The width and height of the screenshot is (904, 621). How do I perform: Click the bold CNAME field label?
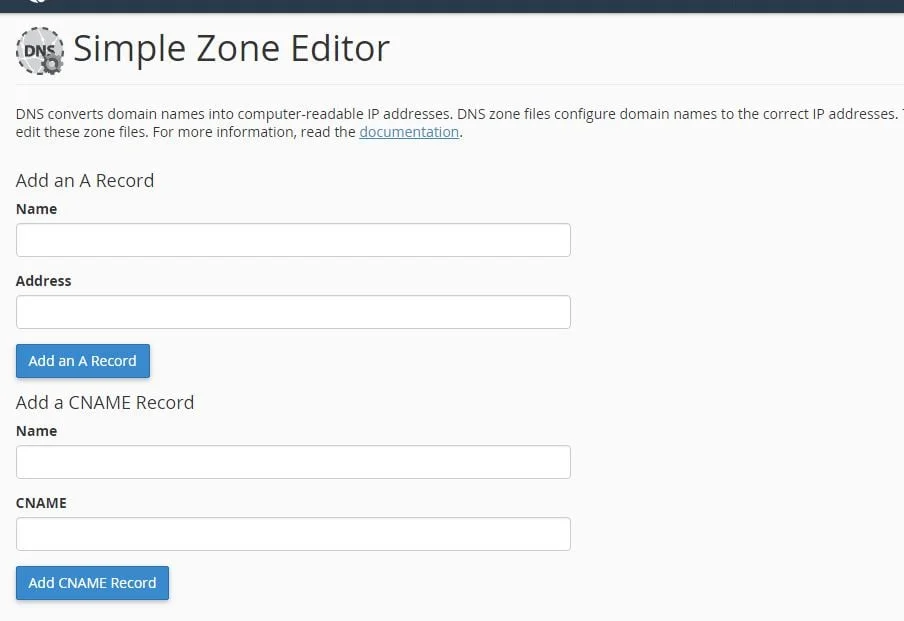click(42, 503)
